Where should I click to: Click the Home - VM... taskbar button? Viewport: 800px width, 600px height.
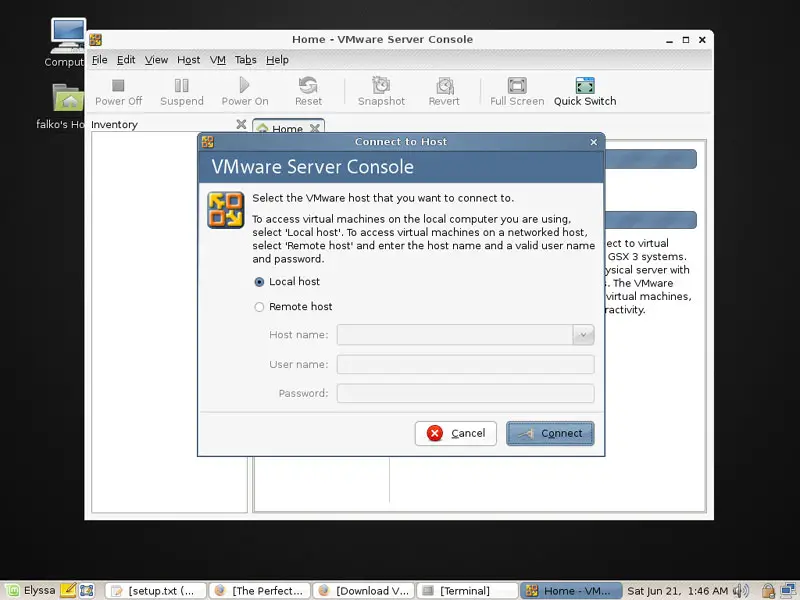click(571, 591)
